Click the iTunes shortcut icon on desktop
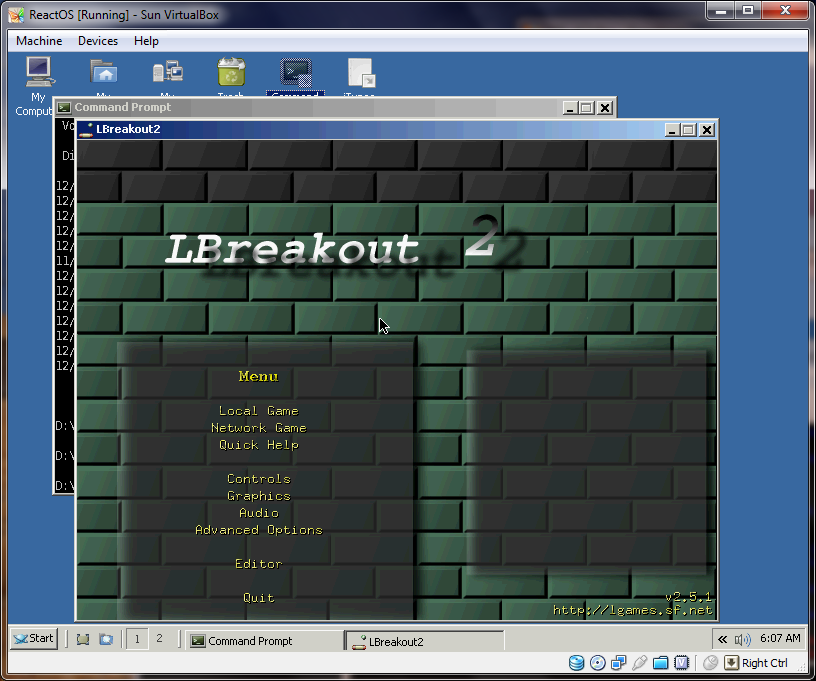 click(360, 73)
